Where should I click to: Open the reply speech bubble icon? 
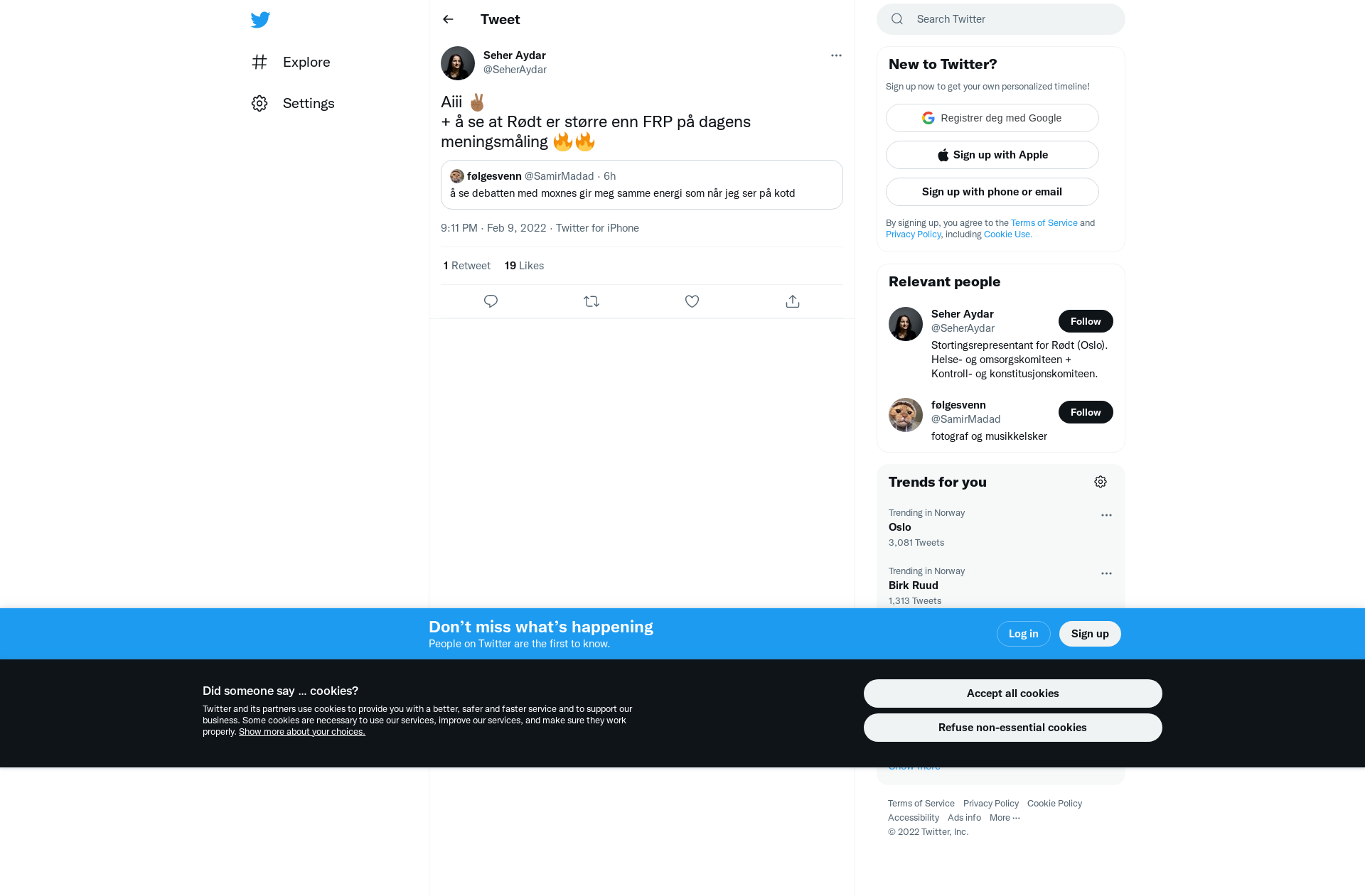(491, 301)
